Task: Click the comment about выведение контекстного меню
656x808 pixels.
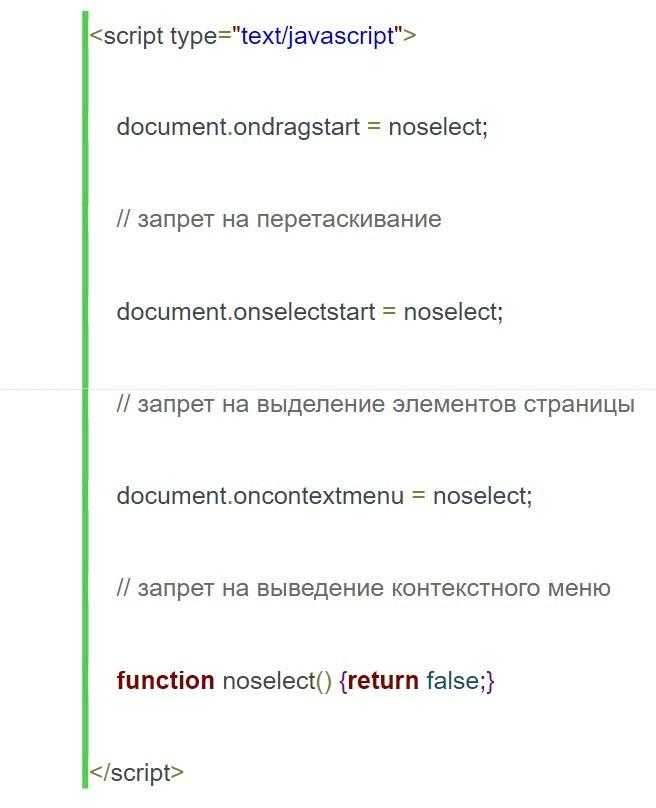Action: pyautogui.click(x=364, y=588)
